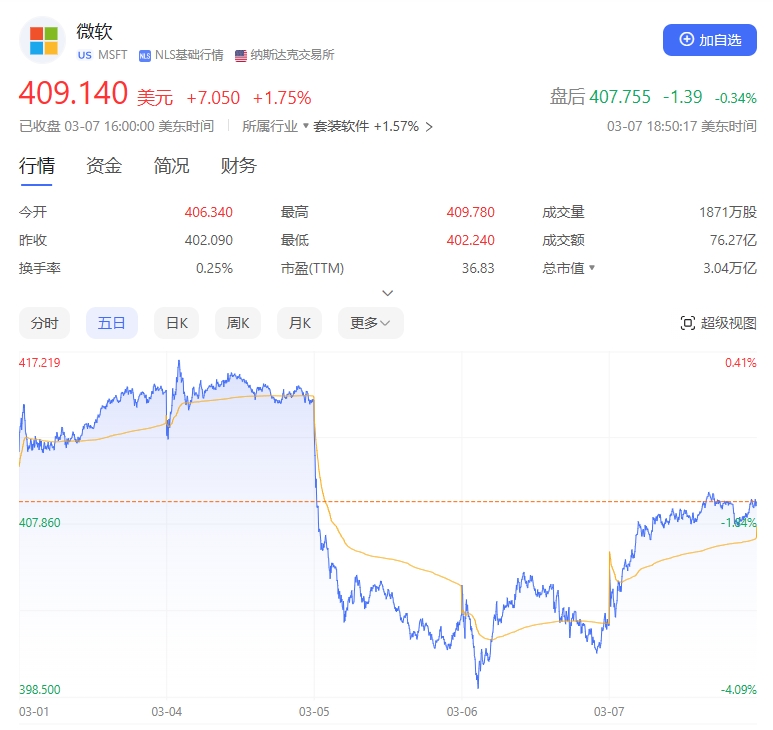Click the Microsoft logo icon
Viewport: 773px width, 730px height.
click(x=43, y=40)
